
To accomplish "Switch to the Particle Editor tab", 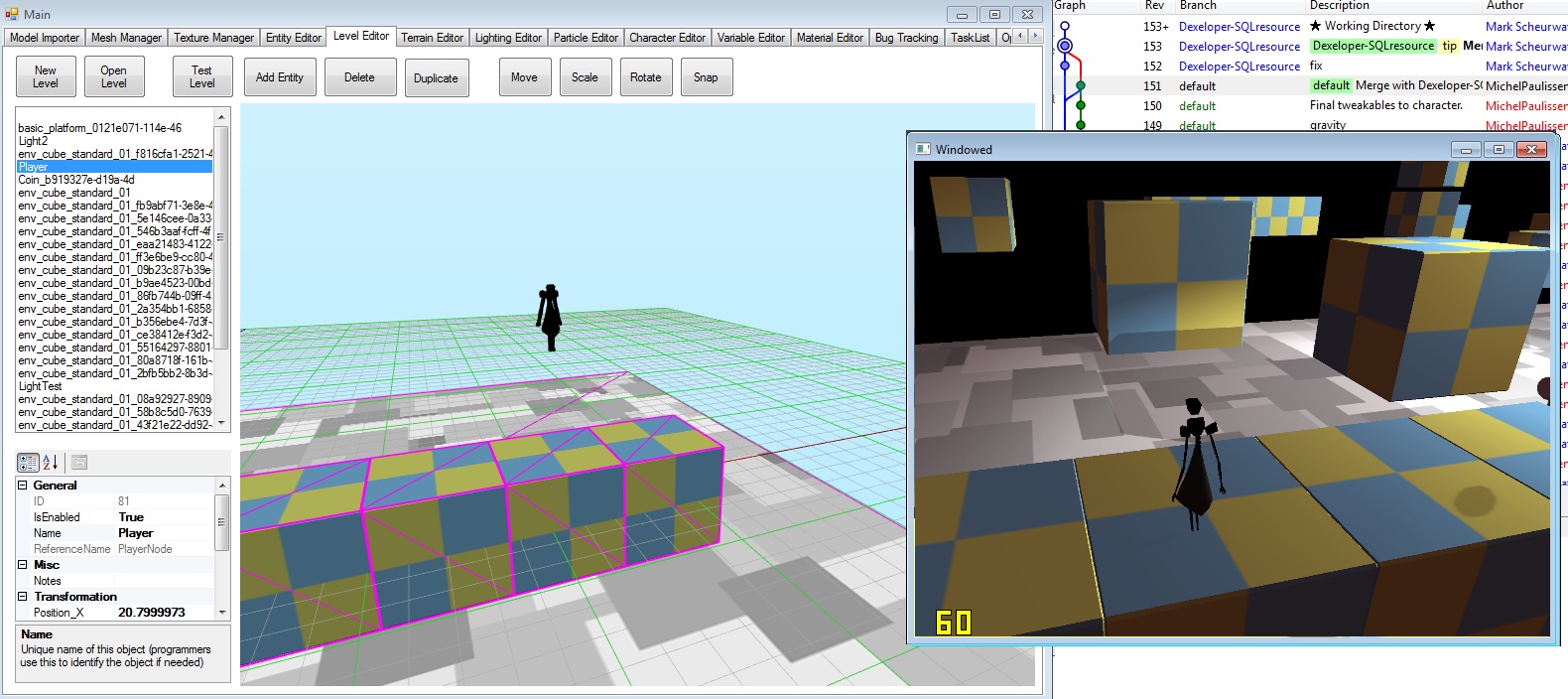I will point(586,38).
